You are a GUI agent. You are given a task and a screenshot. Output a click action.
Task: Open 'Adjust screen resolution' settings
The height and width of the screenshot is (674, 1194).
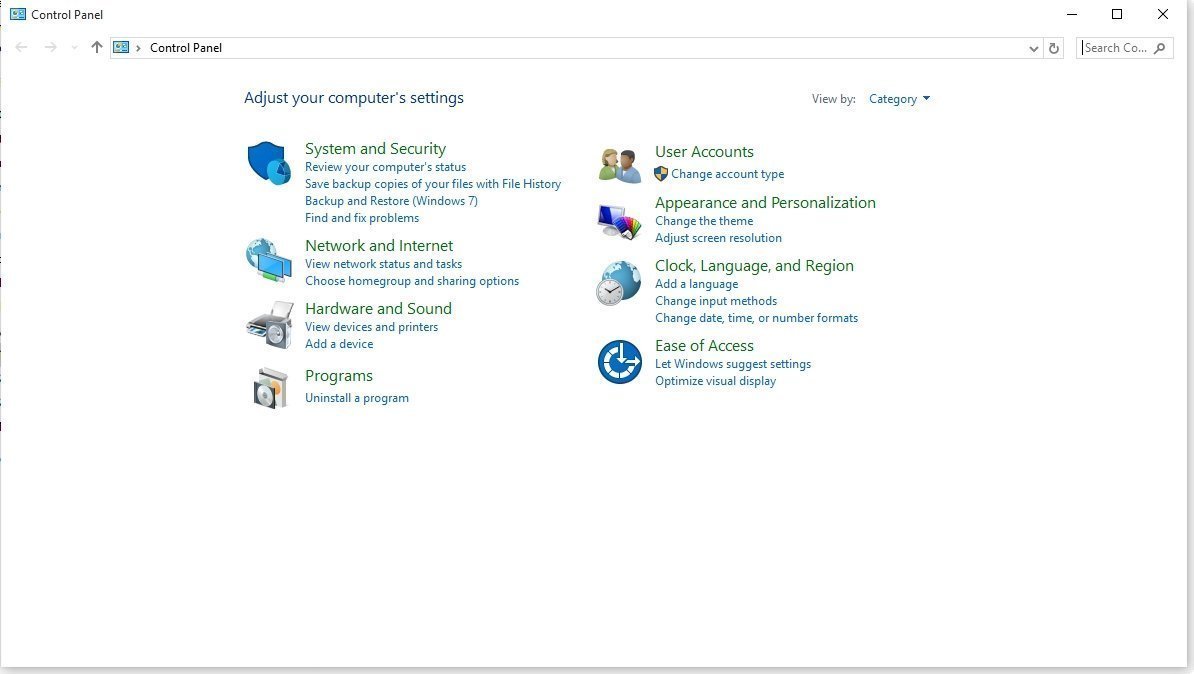[718, 237]
